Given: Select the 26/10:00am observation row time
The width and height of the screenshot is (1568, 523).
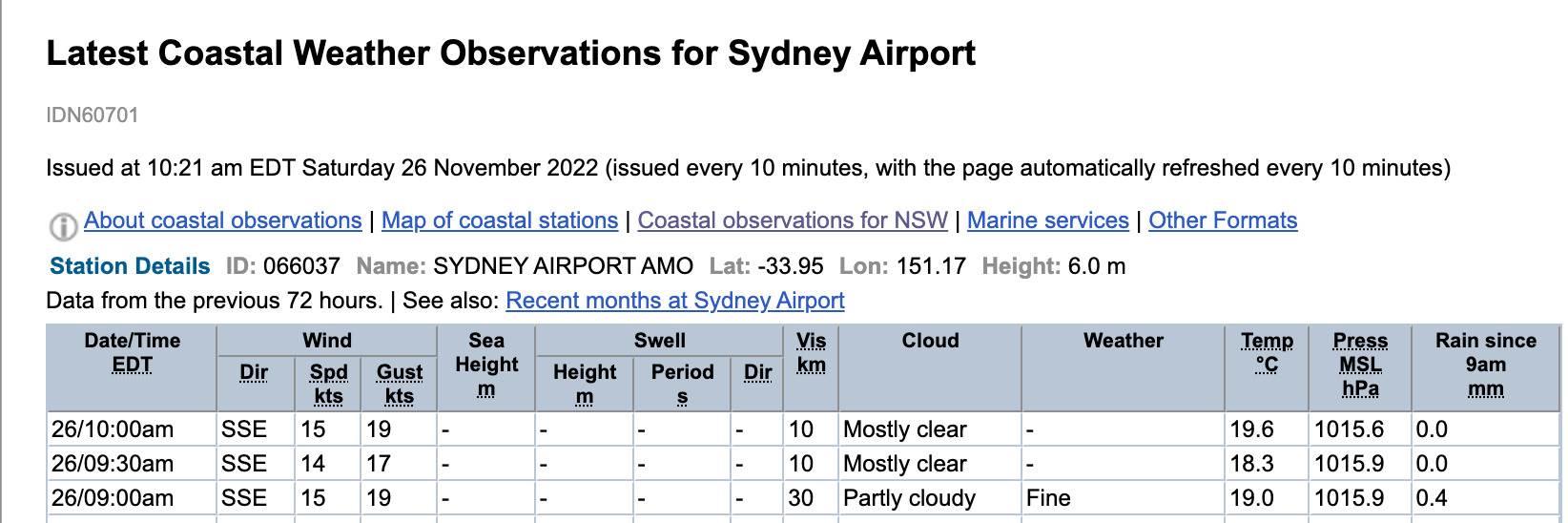Looking at the screenshot, I should (113, 429).
